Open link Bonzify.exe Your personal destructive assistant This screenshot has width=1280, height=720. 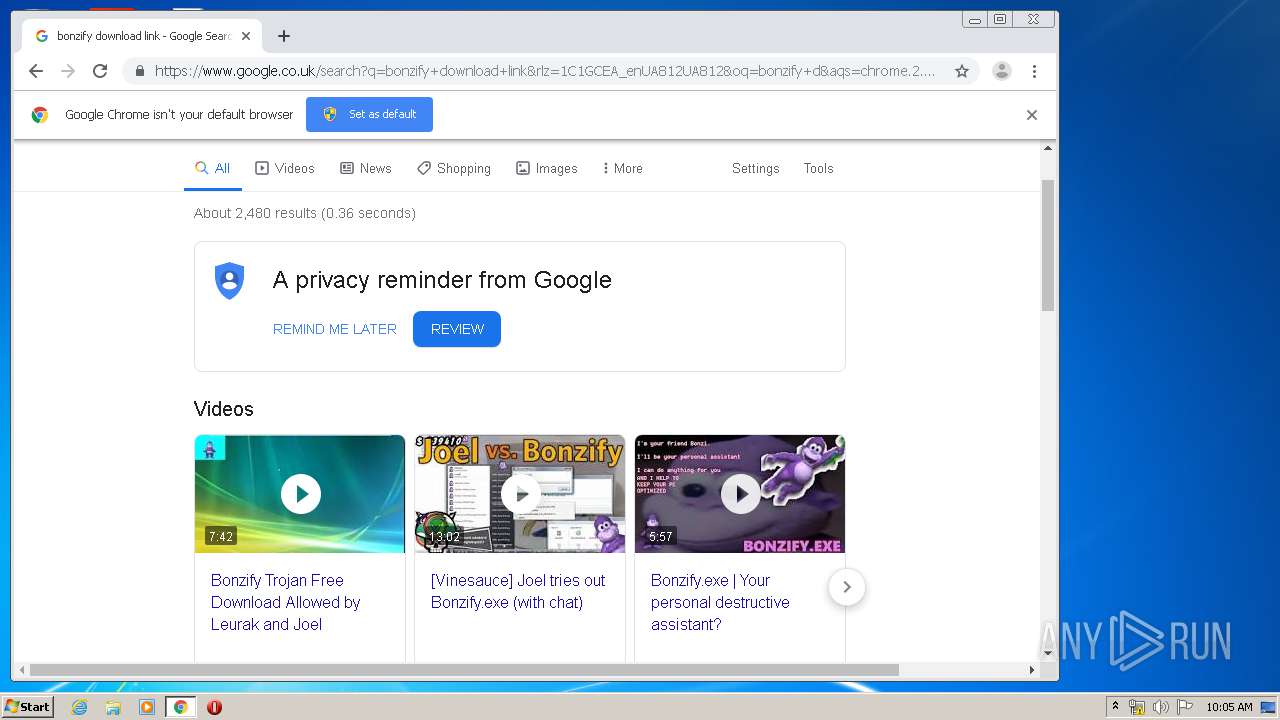coord(720,602)
